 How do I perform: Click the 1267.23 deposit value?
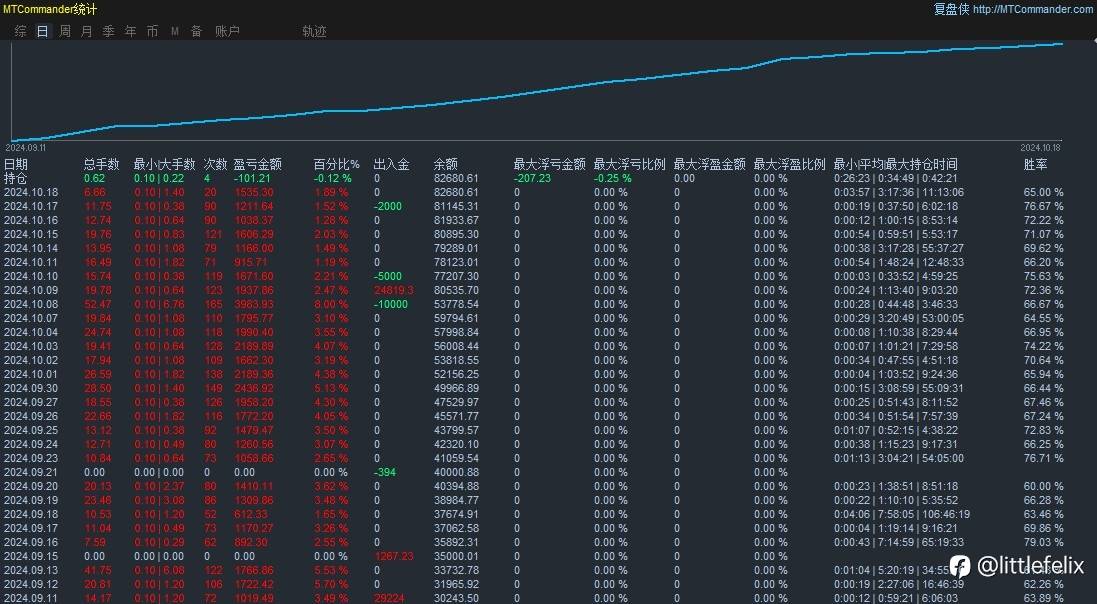click(393, 556)
